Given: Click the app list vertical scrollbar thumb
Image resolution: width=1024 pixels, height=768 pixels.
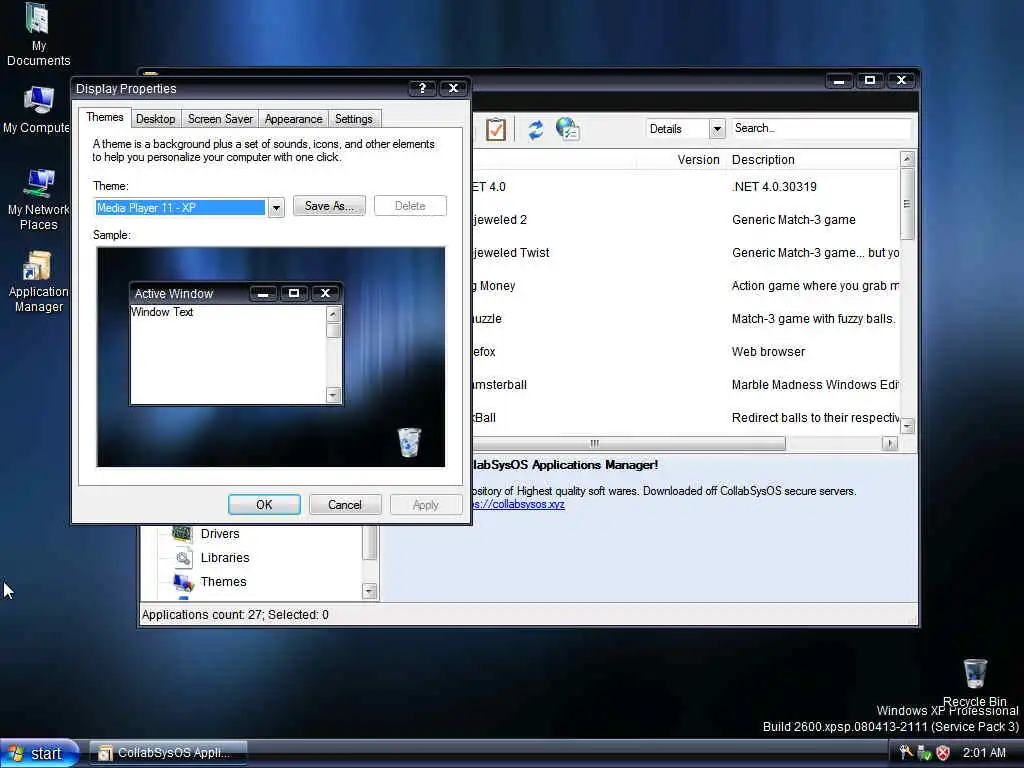Looking at the screenshot, I should (907, 204).
